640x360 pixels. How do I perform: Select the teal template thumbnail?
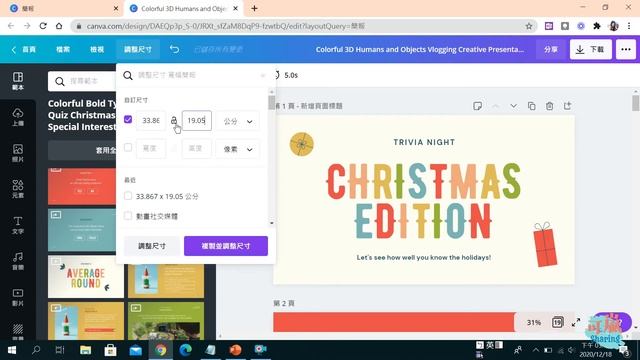pos(82,230)
